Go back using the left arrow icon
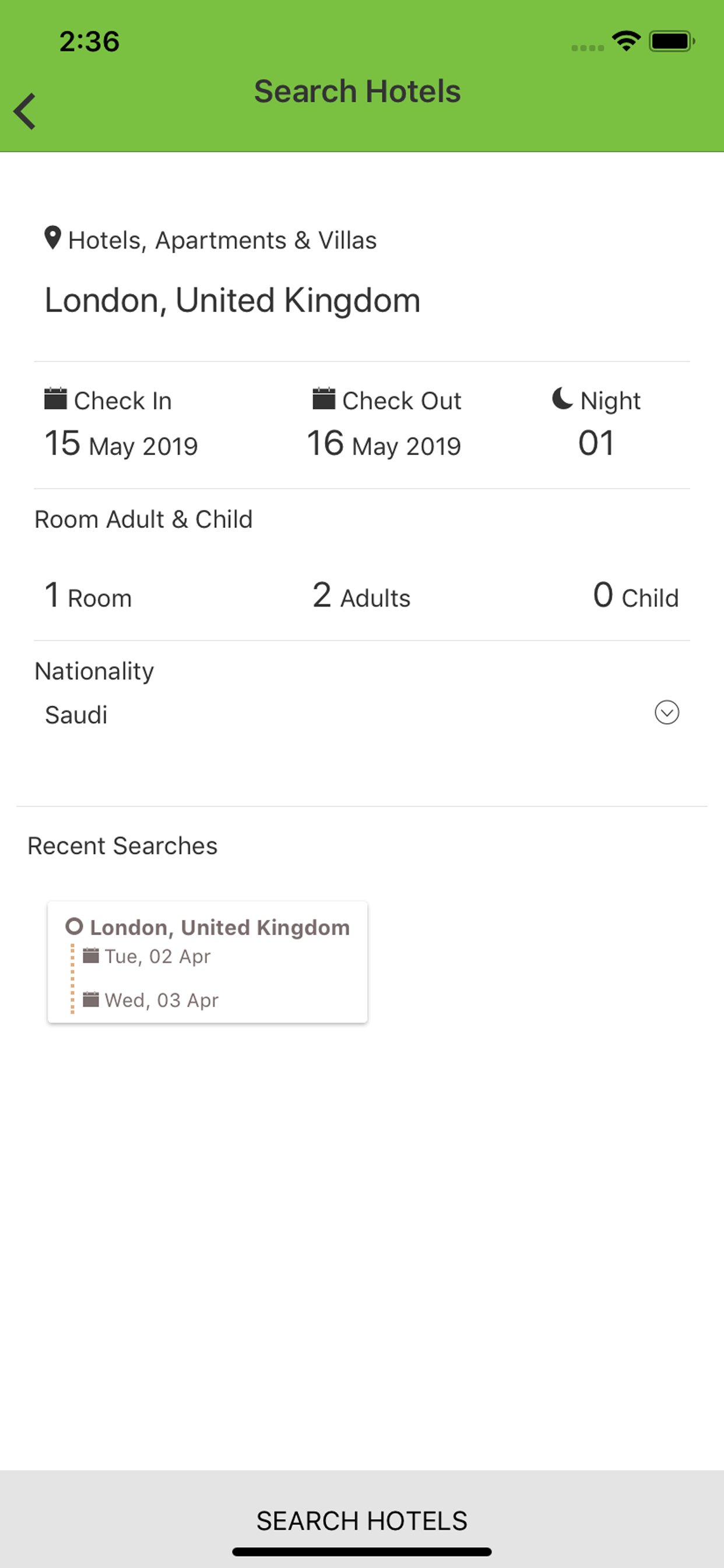 point(25,111)
